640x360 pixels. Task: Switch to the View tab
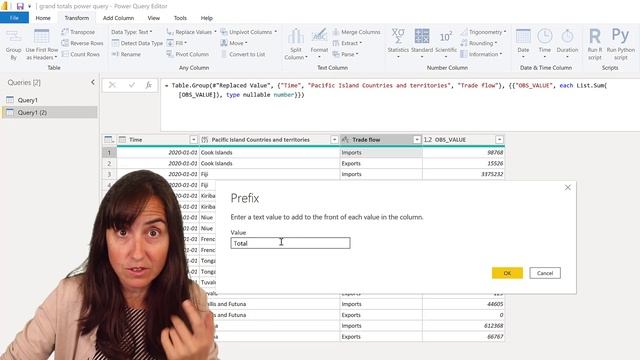tap(153, 18)
